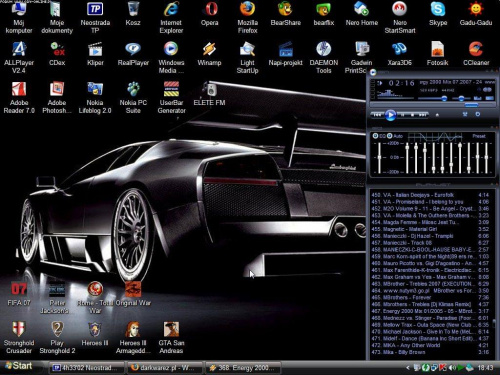This screenshot has height=375, width=500.
Task: Switch to the Neostrada taskbar window
Action: pyautogui.click(x=87, y=368)
